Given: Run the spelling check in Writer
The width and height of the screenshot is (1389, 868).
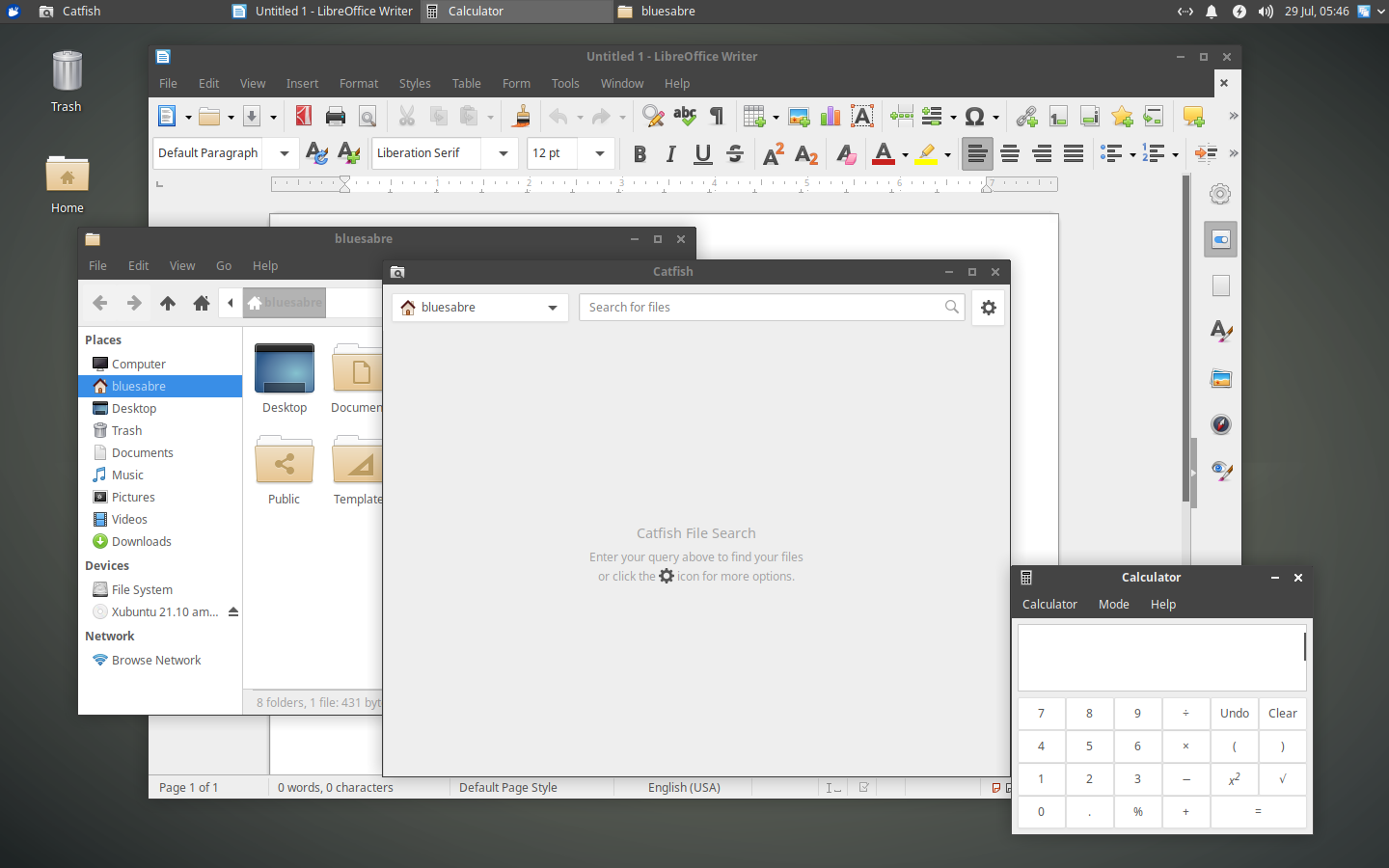Looking at the screenshot, I should [x=684, y=116].
